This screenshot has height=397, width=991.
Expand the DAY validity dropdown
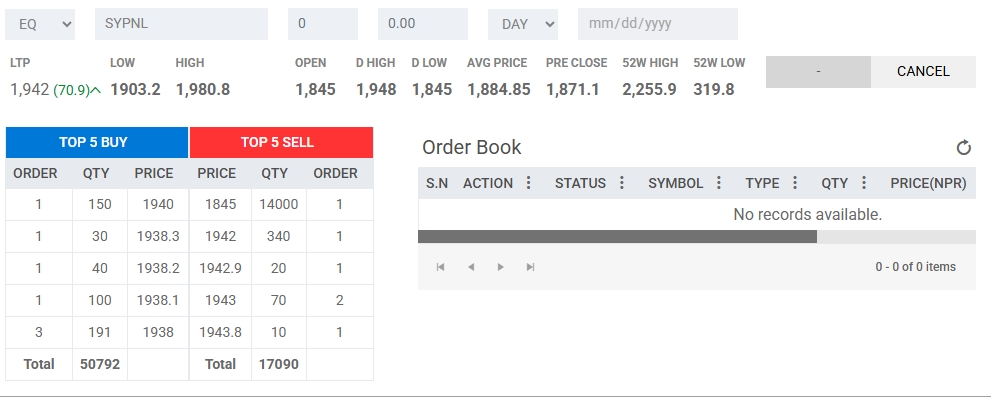(x=523, y=24)
